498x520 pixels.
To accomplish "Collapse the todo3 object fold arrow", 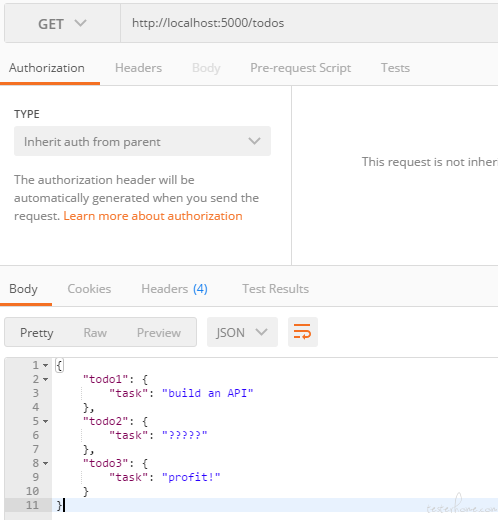I will pos(46,464).
